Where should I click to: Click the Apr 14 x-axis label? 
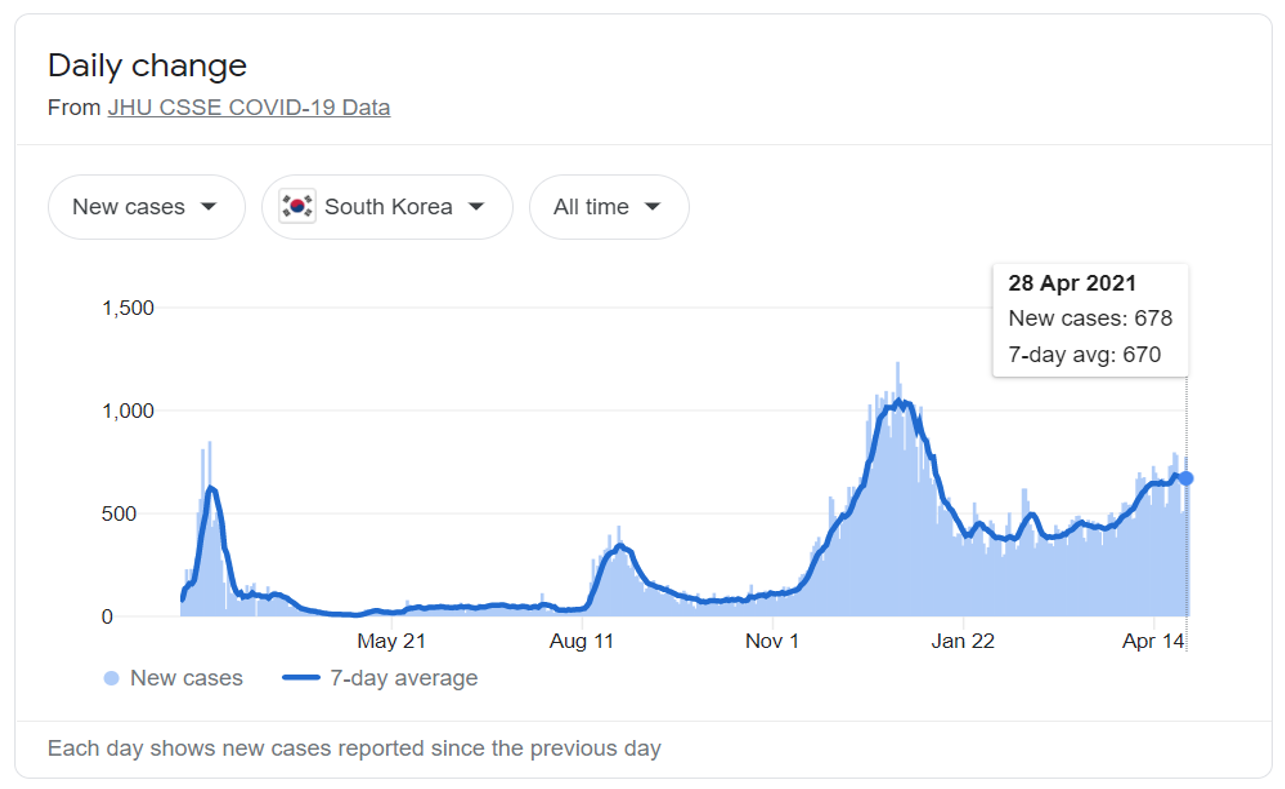tap(1153, 641)
